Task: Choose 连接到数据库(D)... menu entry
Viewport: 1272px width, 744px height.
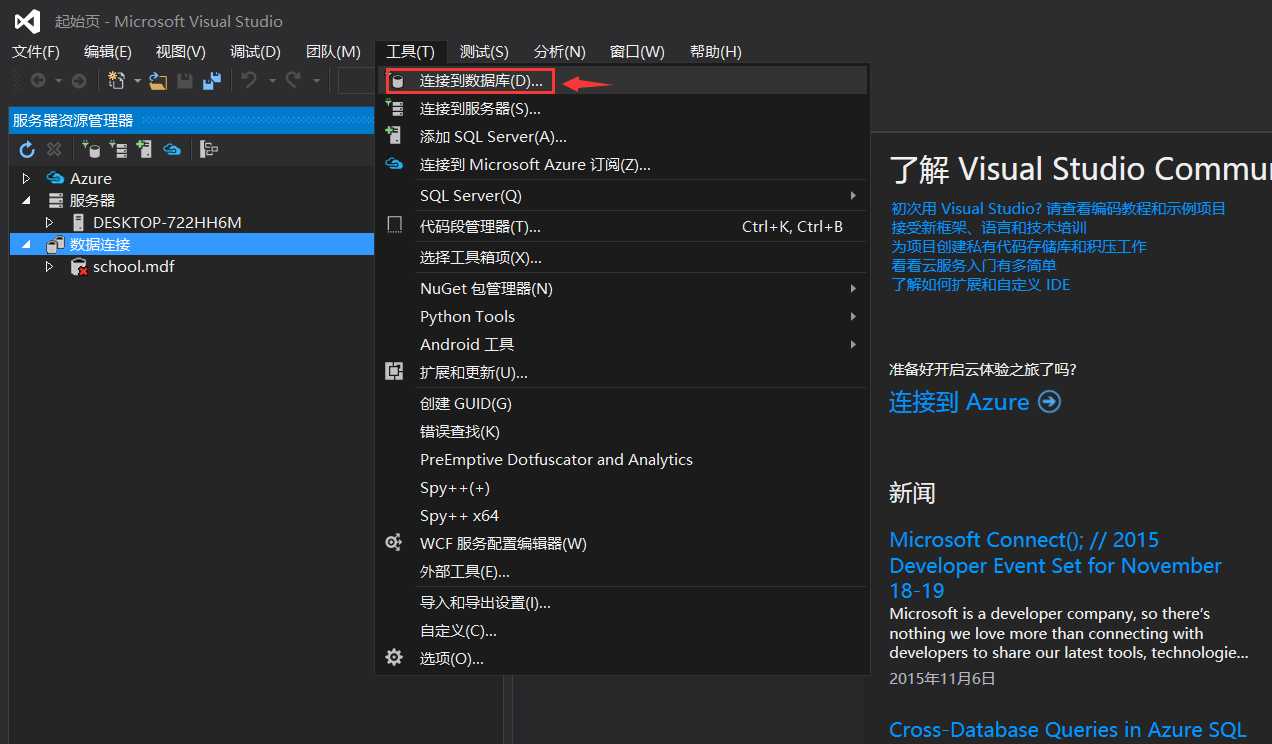Action: pyautogui.click(x=622, y=80)
